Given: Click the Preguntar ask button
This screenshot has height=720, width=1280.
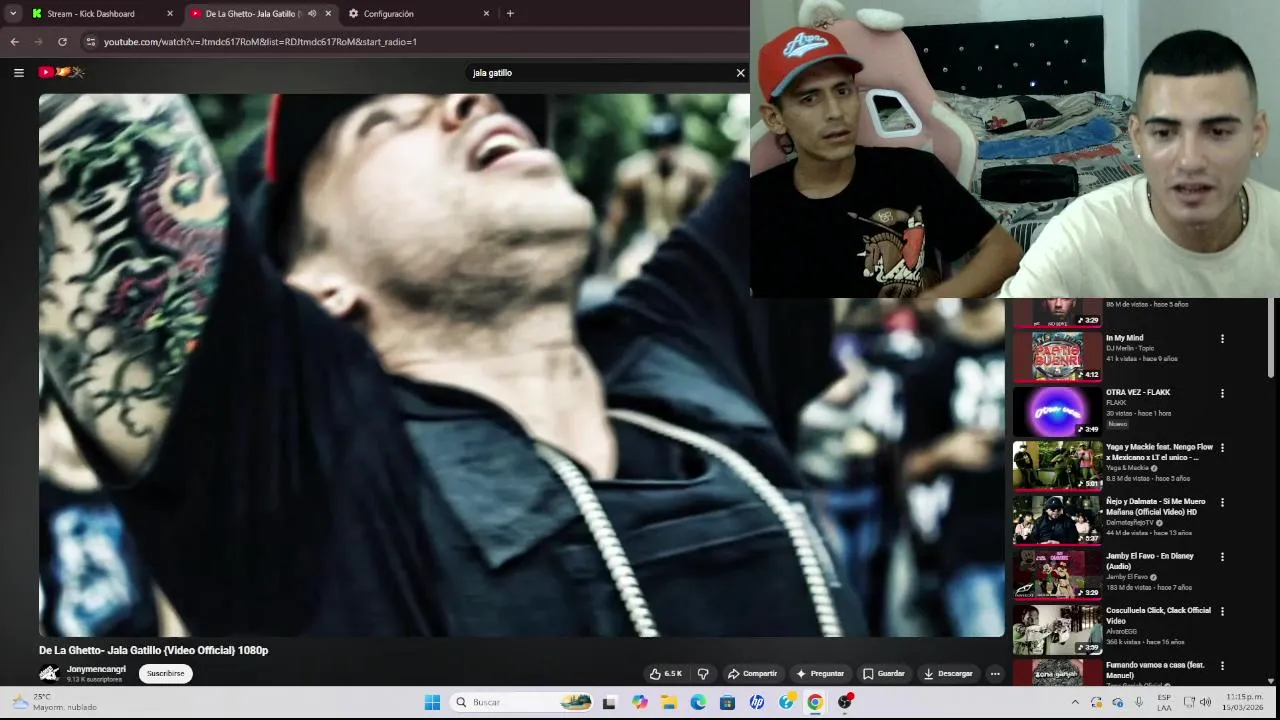Looking at the screenshot, I should pos(820,674).
